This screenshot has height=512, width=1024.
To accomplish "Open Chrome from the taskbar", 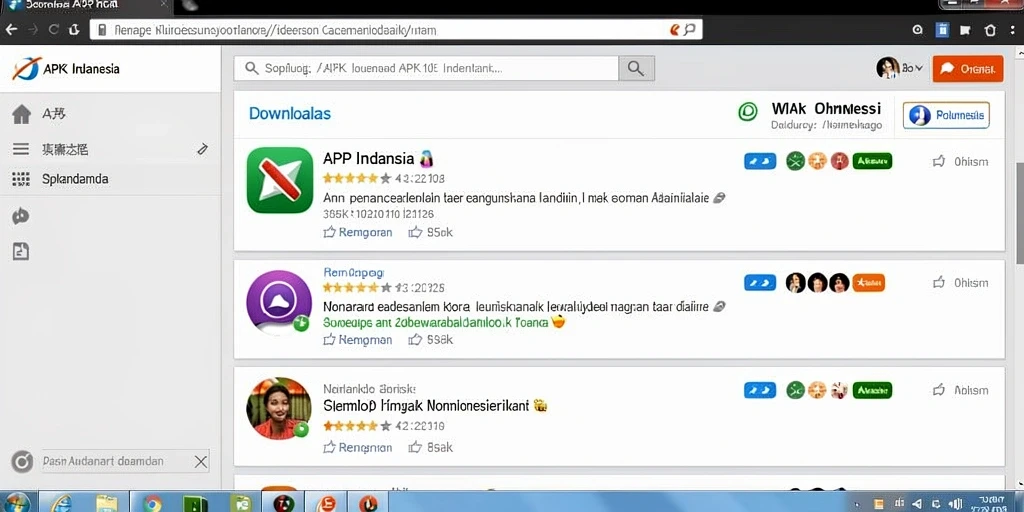I will click(x=153, y=504).
